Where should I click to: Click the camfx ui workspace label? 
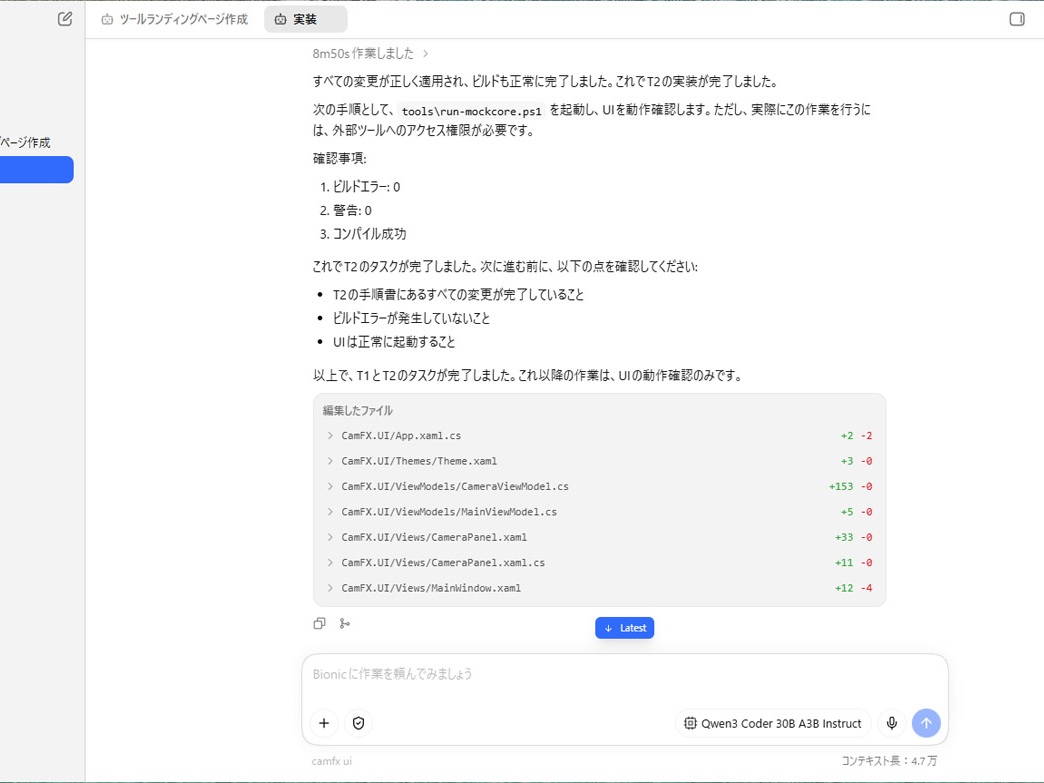tap(332, 760)
